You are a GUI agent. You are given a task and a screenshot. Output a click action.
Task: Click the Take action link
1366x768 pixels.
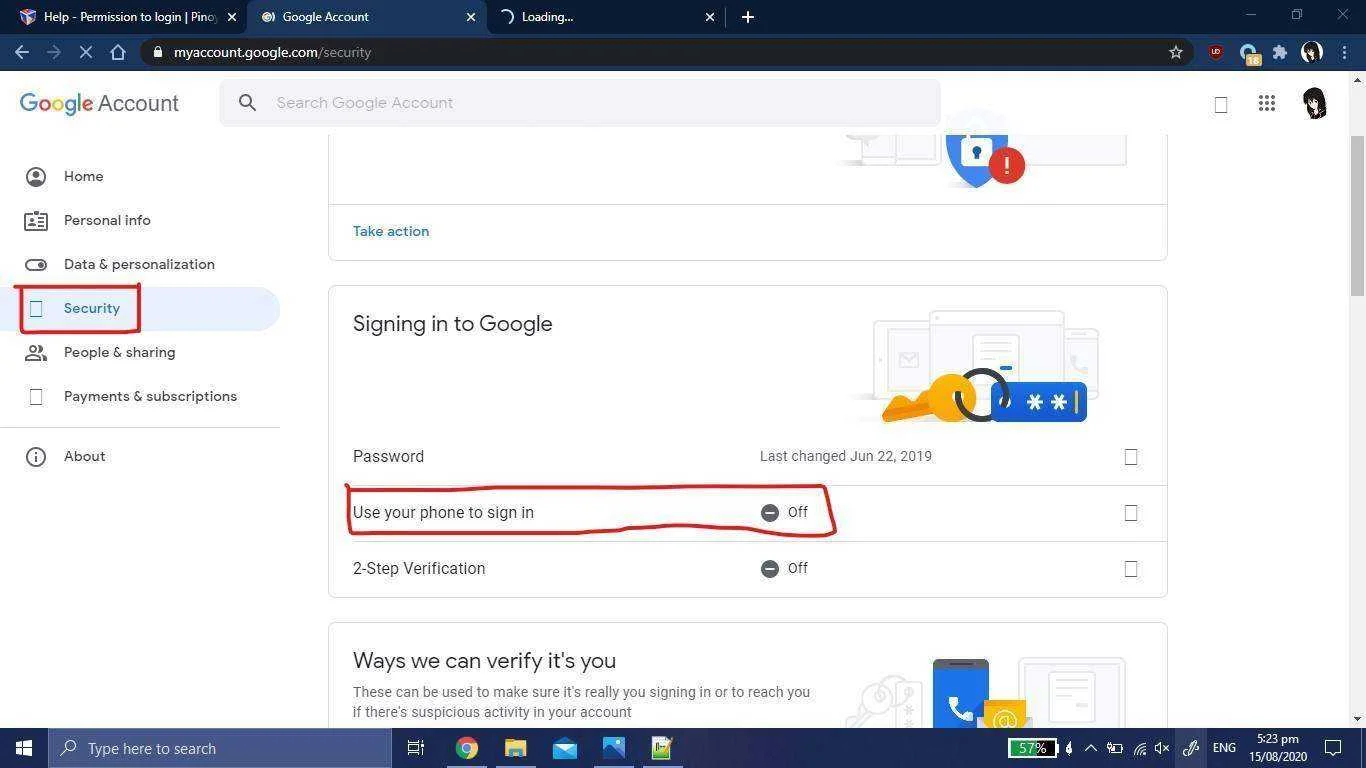point(391,231)
